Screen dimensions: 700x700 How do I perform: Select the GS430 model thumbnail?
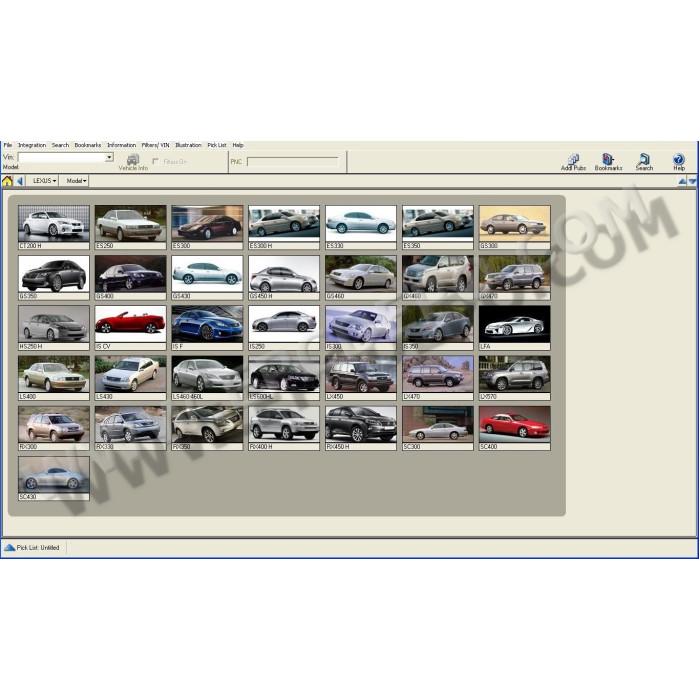point(207,277)
